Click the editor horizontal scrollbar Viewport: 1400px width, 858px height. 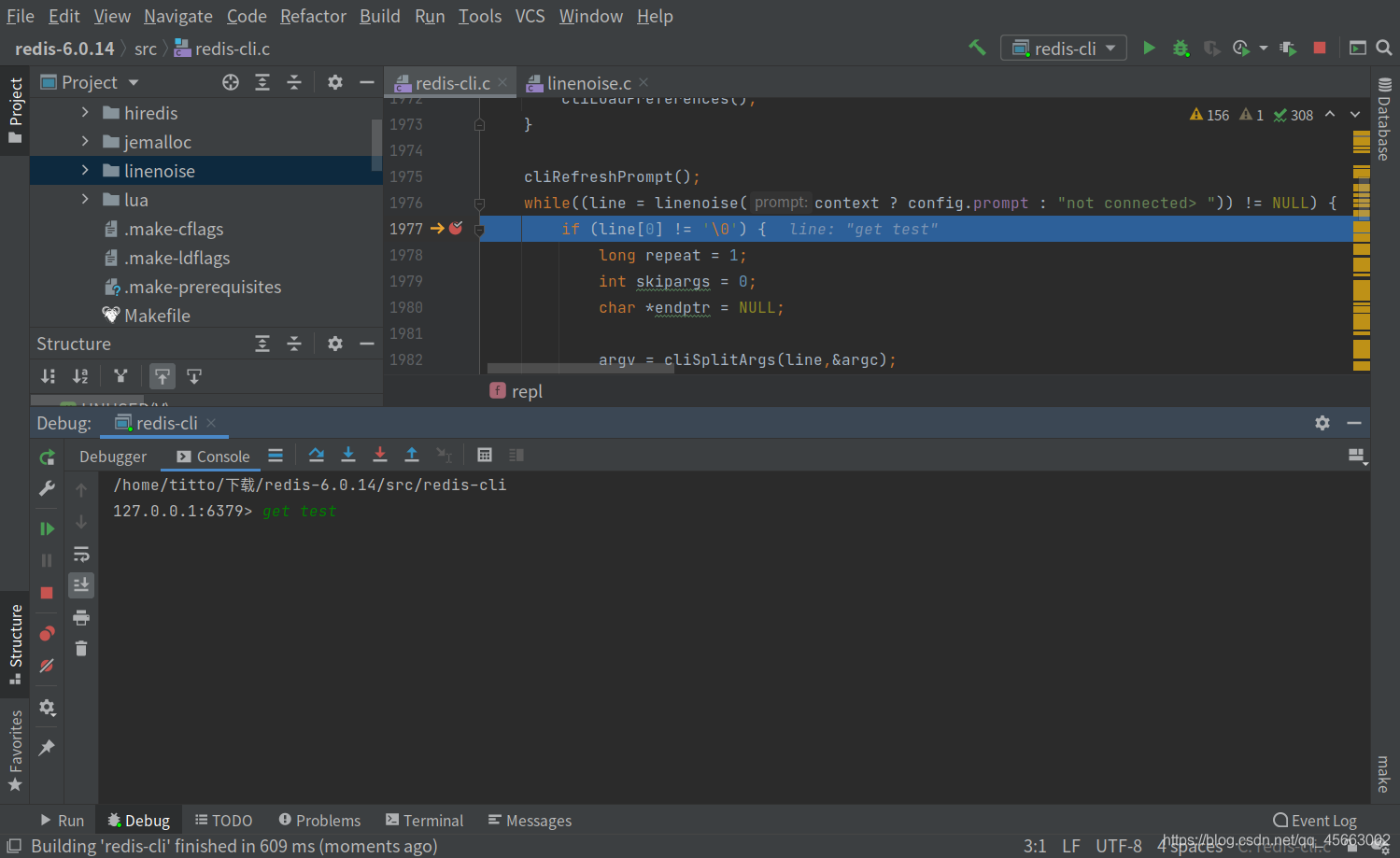click(580, 369)
